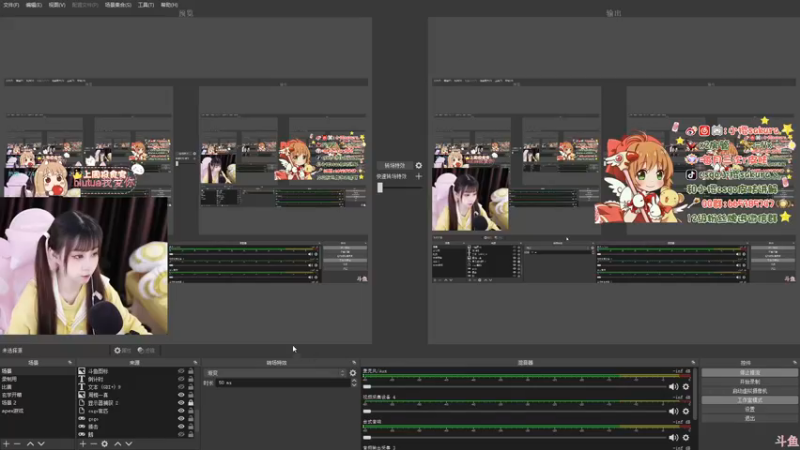Open the 文件(F) menu
800x450 pixels.
pos(11,5)
